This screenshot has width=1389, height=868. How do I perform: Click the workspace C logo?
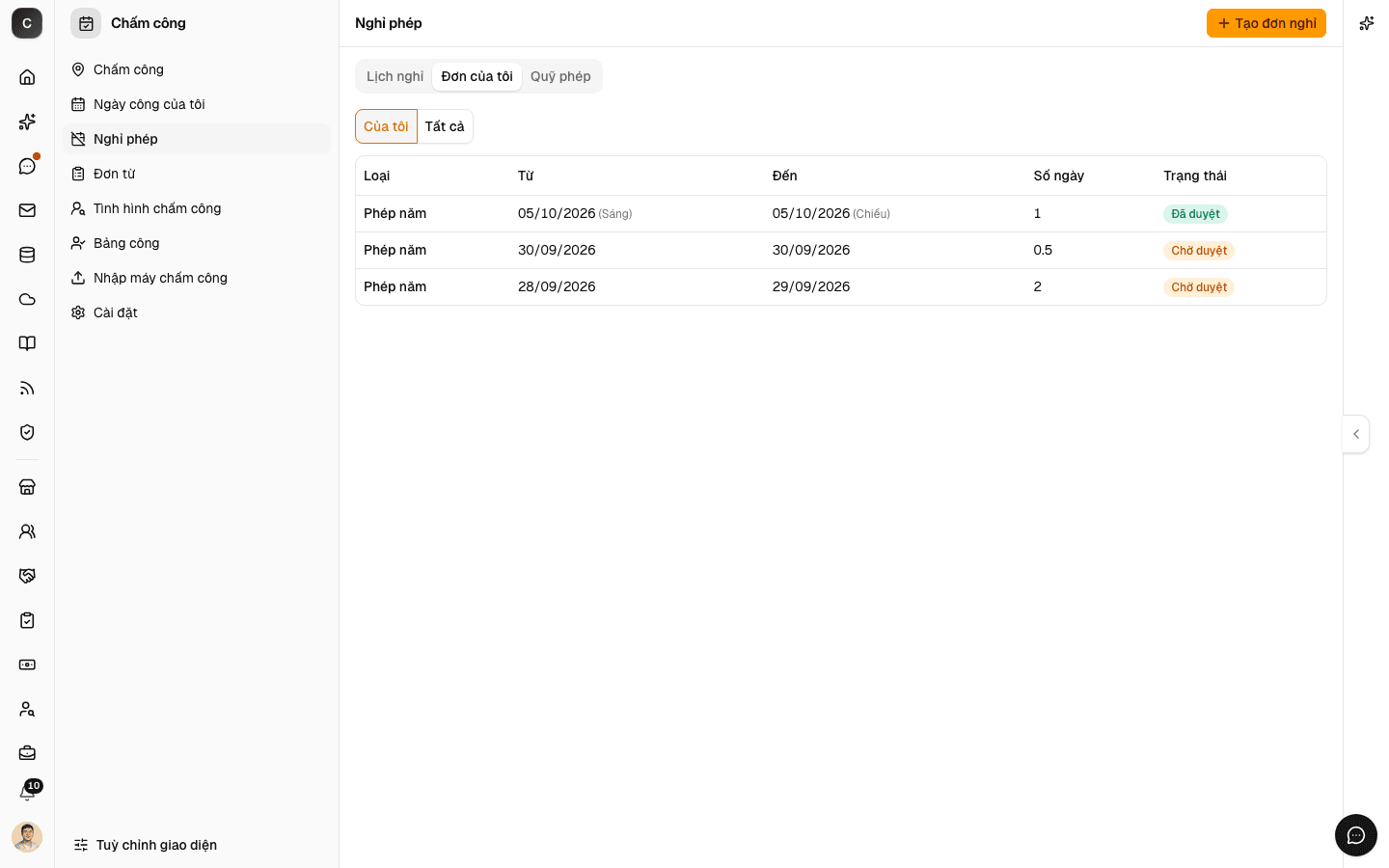click(x=27, y=23)
